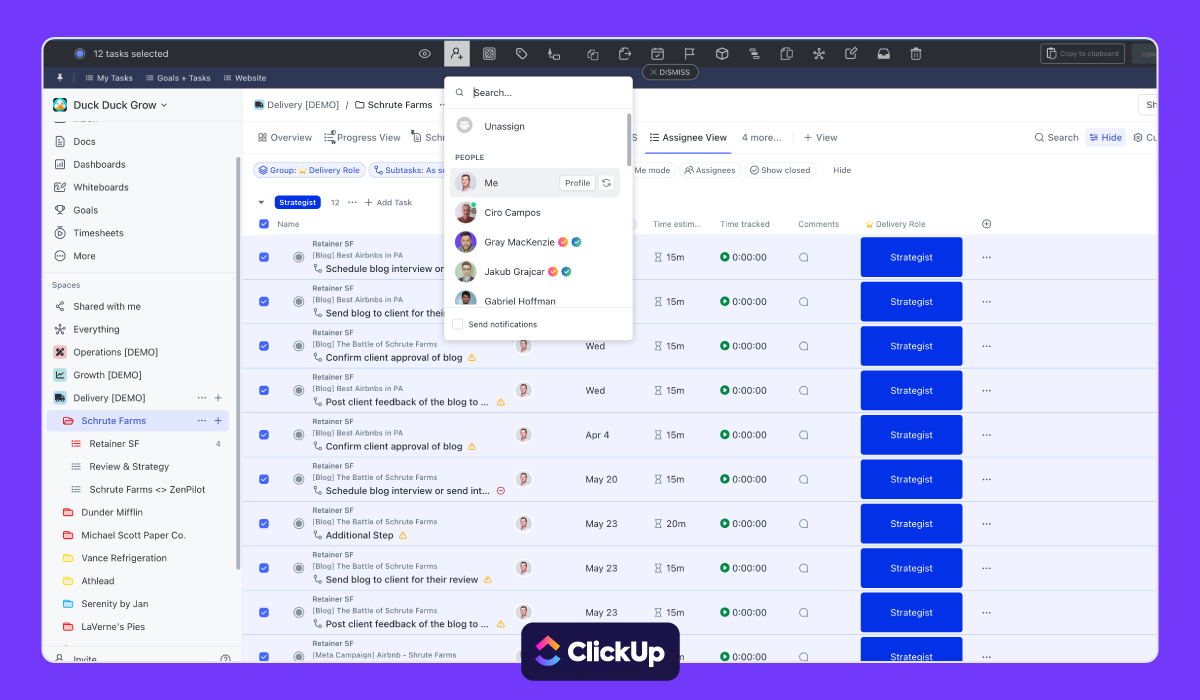This screenshot has height=700, width=1200.
Task: Open the Group: Delivery Role dropdown
Action: [x=310, y=170]
